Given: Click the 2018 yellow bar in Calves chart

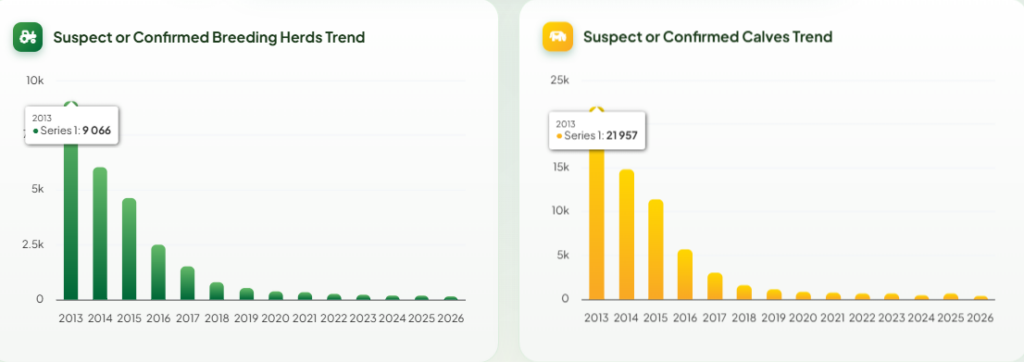Looking at the screenshot, I should (x=744, y=292).
